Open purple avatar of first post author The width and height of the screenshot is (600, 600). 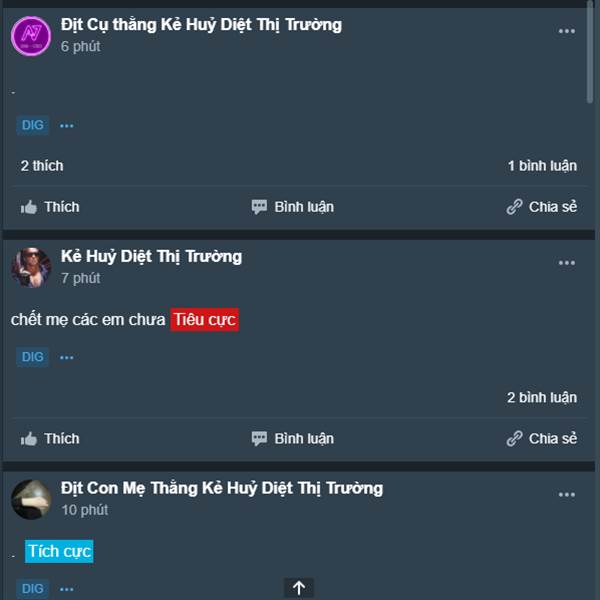(31, 36)
